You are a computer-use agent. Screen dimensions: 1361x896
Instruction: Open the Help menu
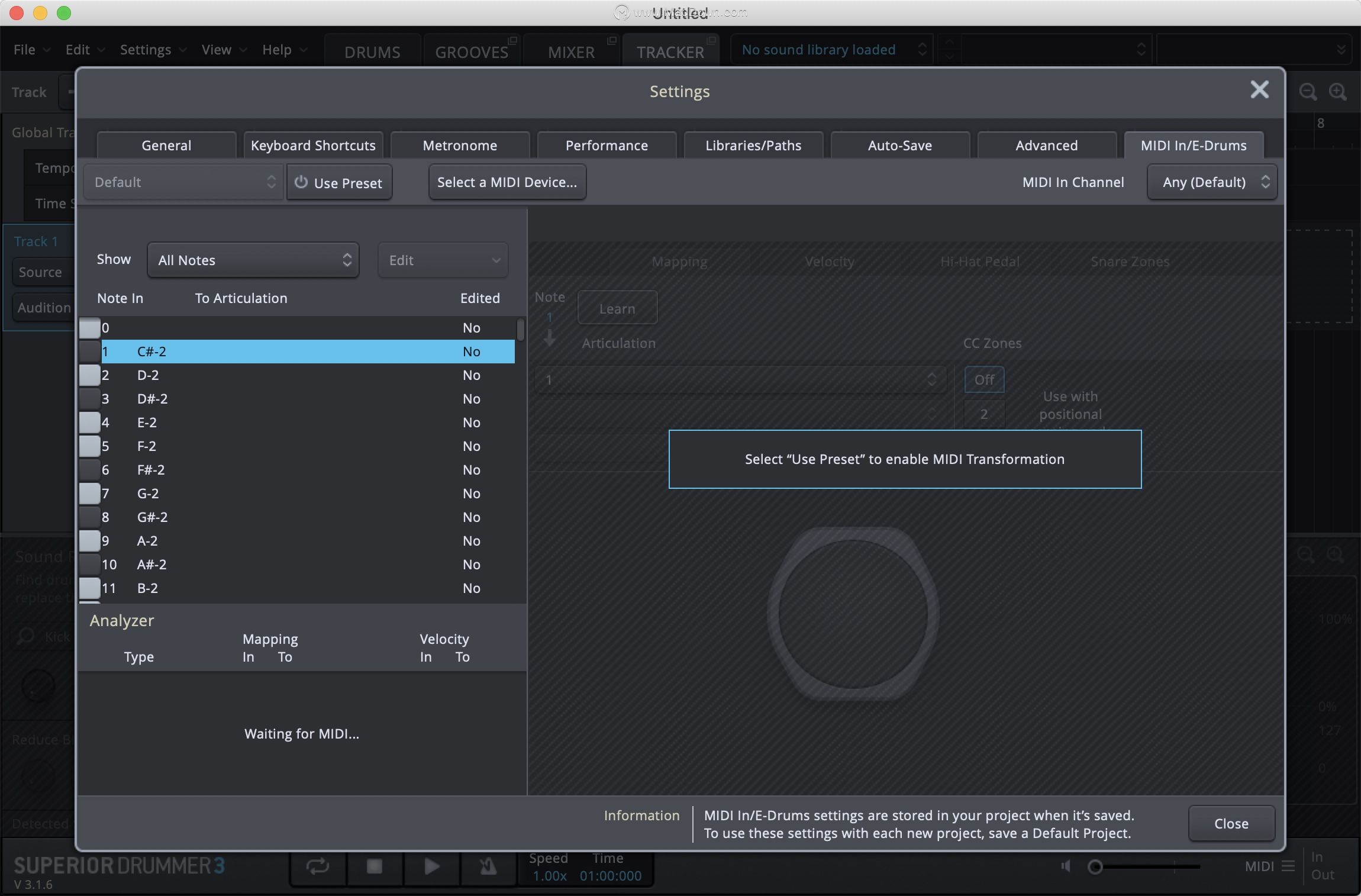point(284,50)
